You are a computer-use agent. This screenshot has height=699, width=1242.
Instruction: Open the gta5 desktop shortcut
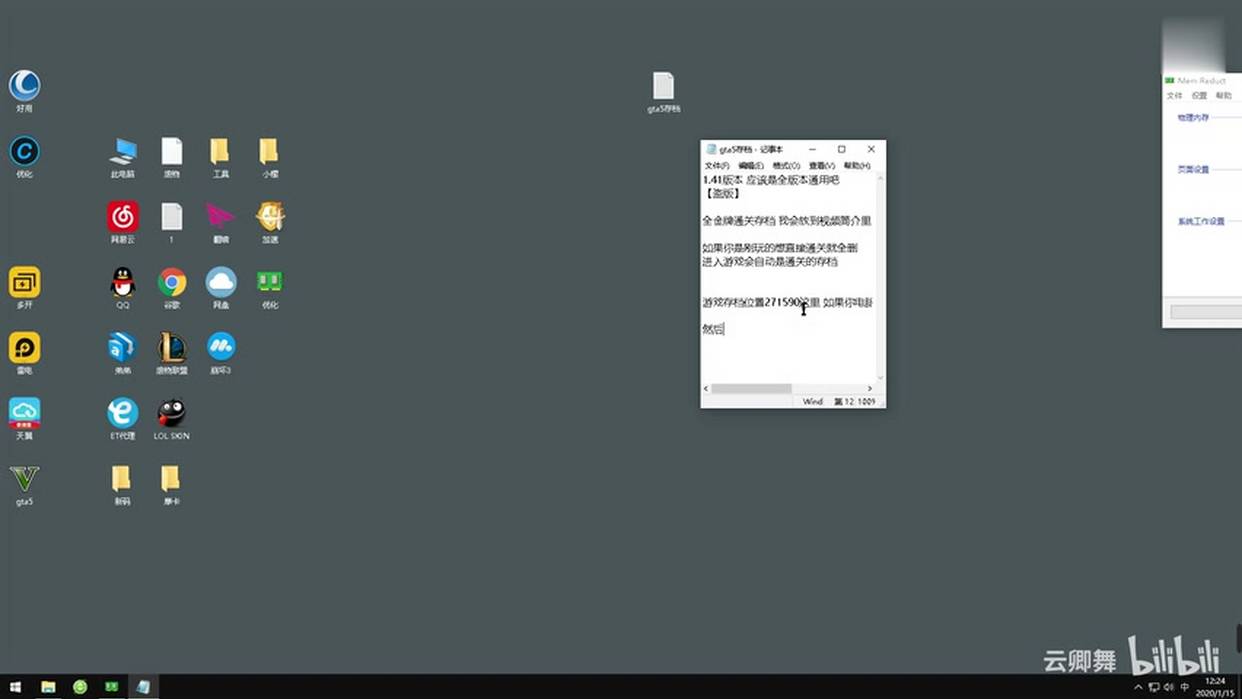24,480
